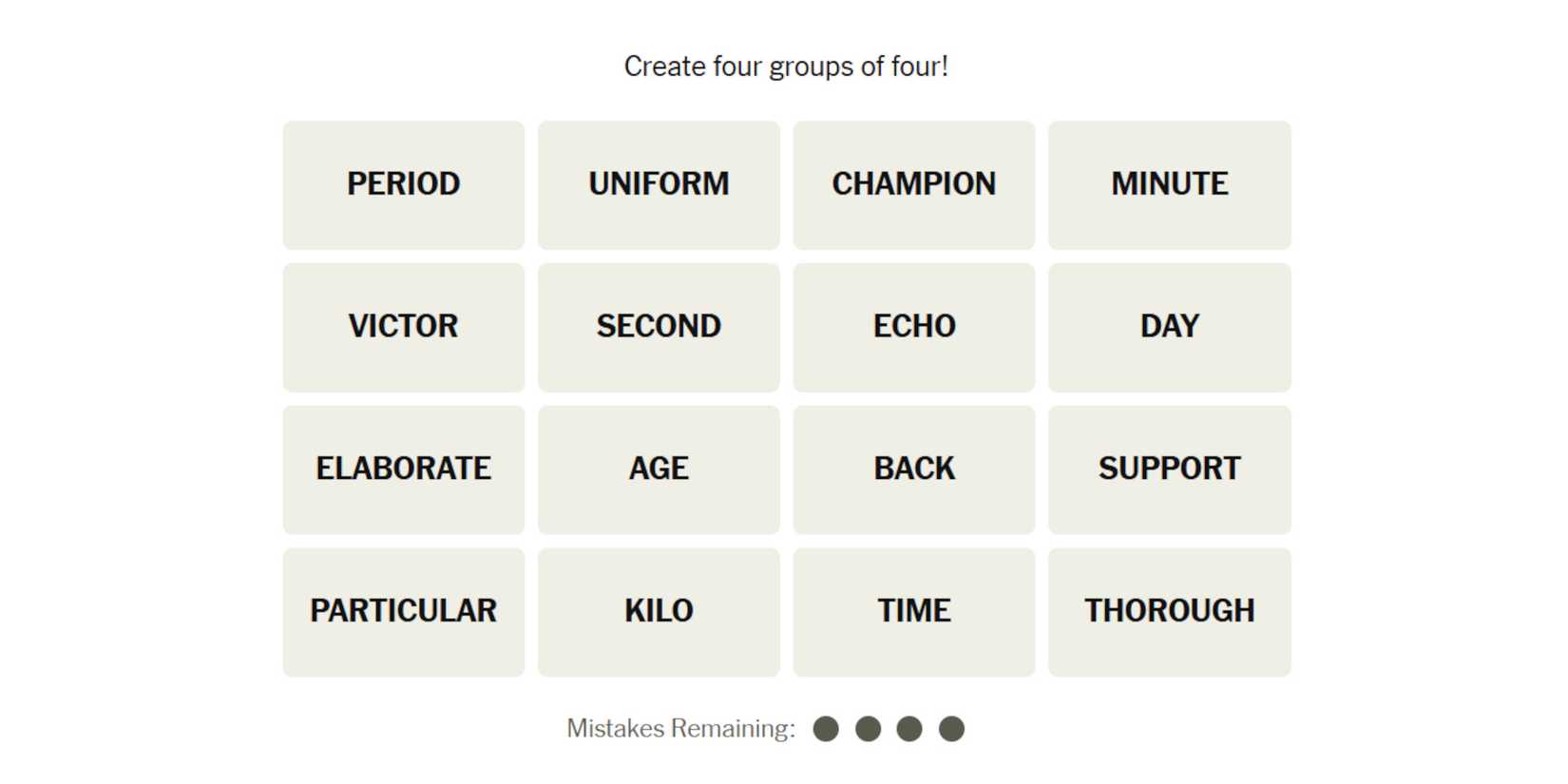Click the leftmost mistakes remaining dot
Image resolution: width=1568 pixels, height=784 pixels.
click(x=826, y=729)
